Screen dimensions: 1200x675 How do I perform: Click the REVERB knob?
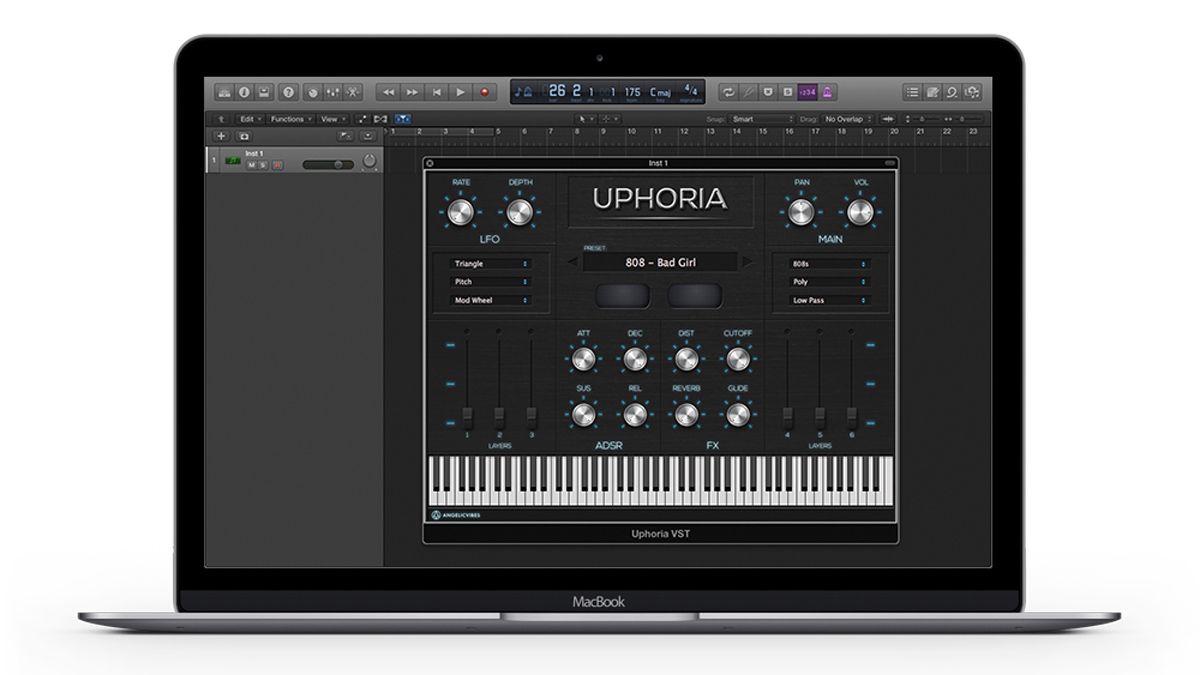coord(686,413)
